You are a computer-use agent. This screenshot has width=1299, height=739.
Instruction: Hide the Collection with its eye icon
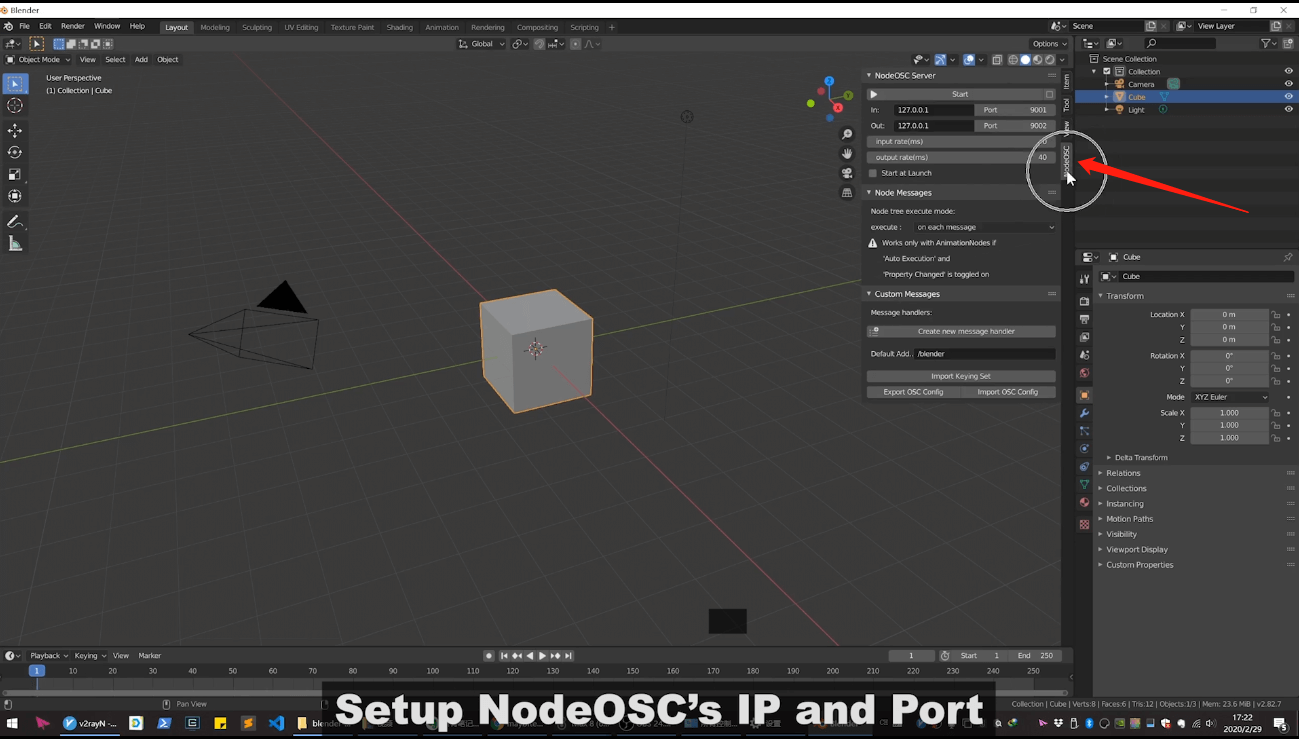point(1288,71)
